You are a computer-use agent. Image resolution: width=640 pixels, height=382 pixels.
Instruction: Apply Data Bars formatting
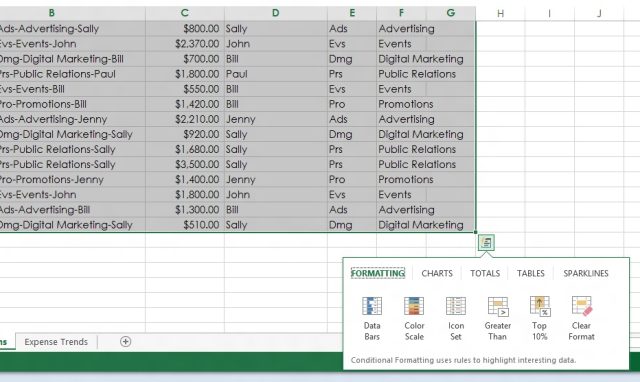coord(372,319)
